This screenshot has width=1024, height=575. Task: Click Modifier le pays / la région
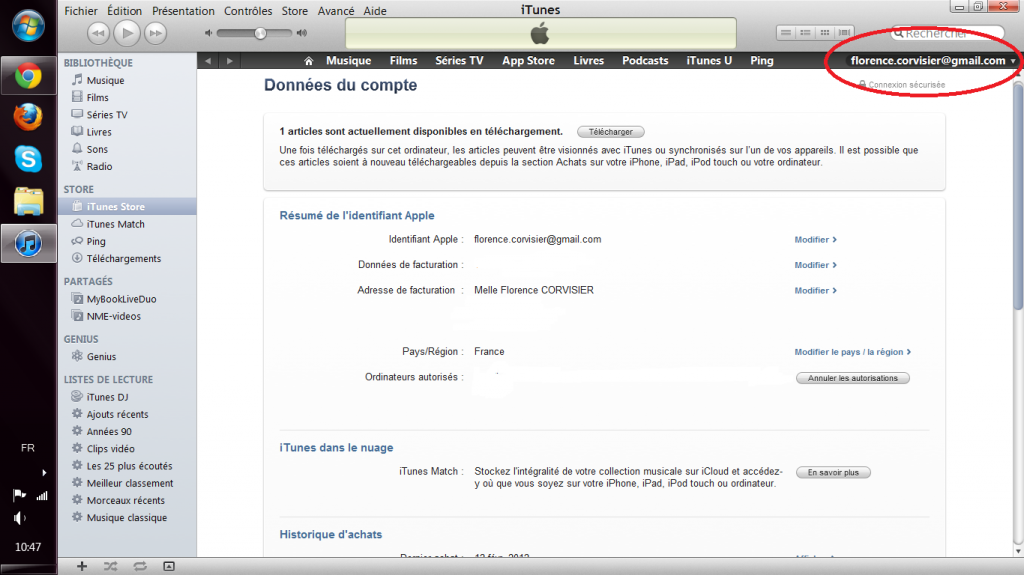(x=852, y=352)
